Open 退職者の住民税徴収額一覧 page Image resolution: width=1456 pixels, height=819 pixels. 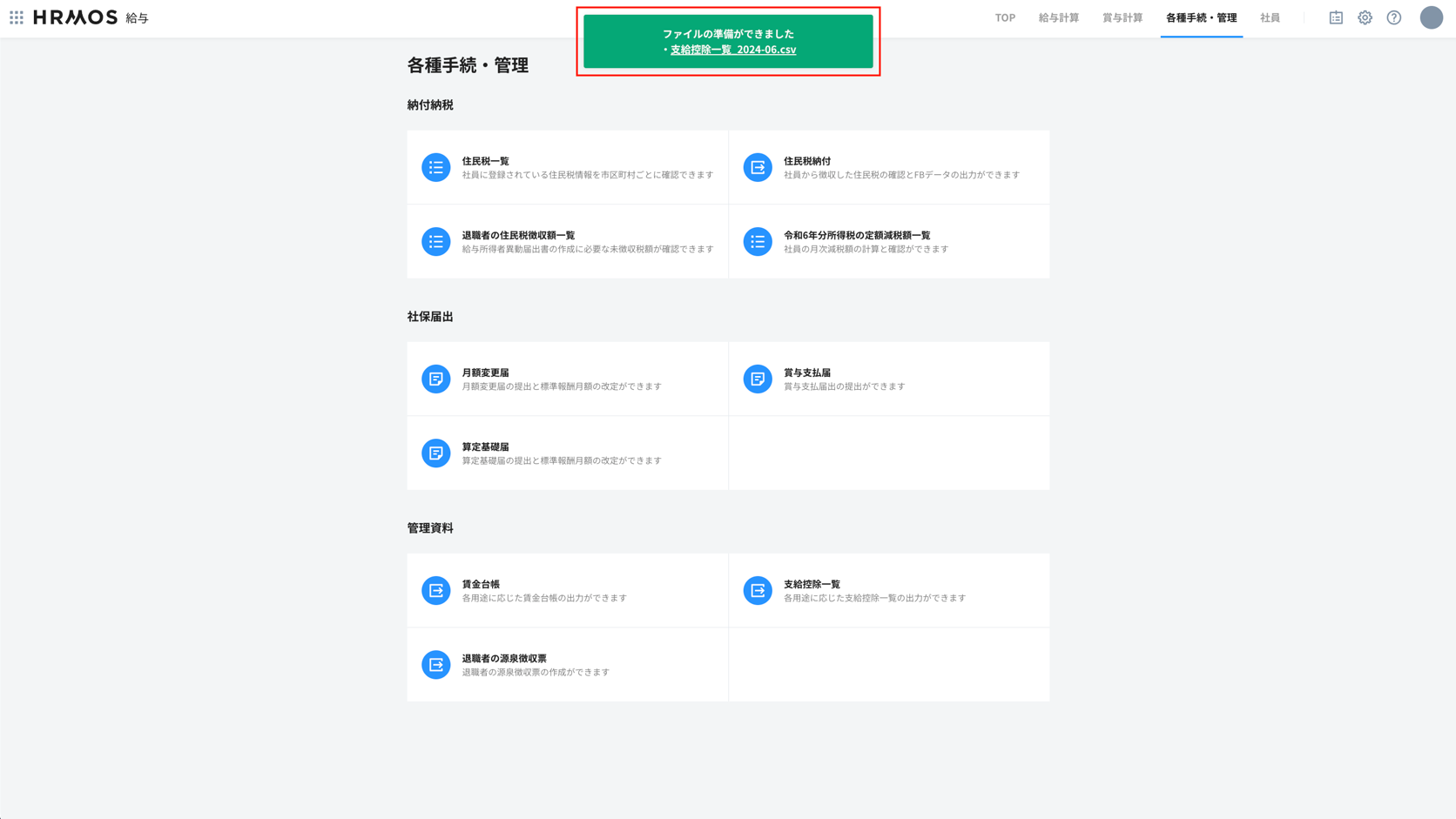[518, 235]
